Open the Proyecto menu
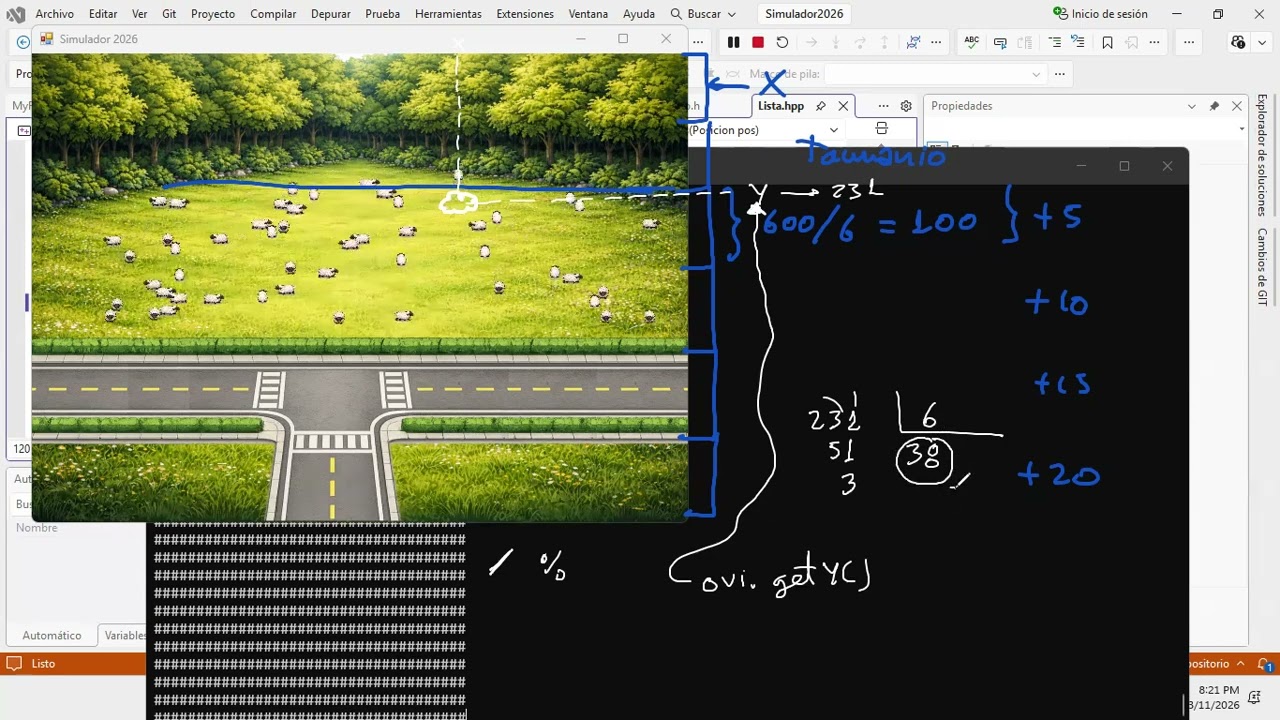This screenshot has height=720, width=1280. pos(213,14)
